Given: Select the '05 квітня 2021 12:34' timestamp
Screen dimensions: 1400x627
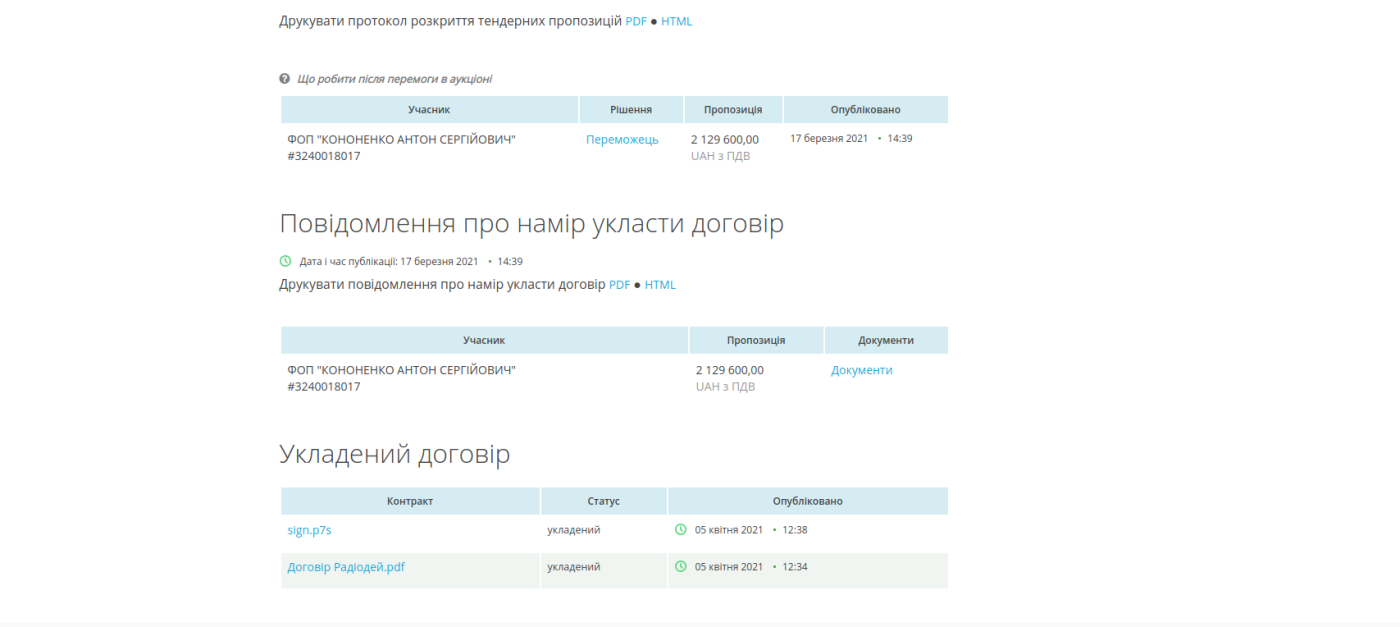Looking at the screenshot, I should click(x=751, y=567).
